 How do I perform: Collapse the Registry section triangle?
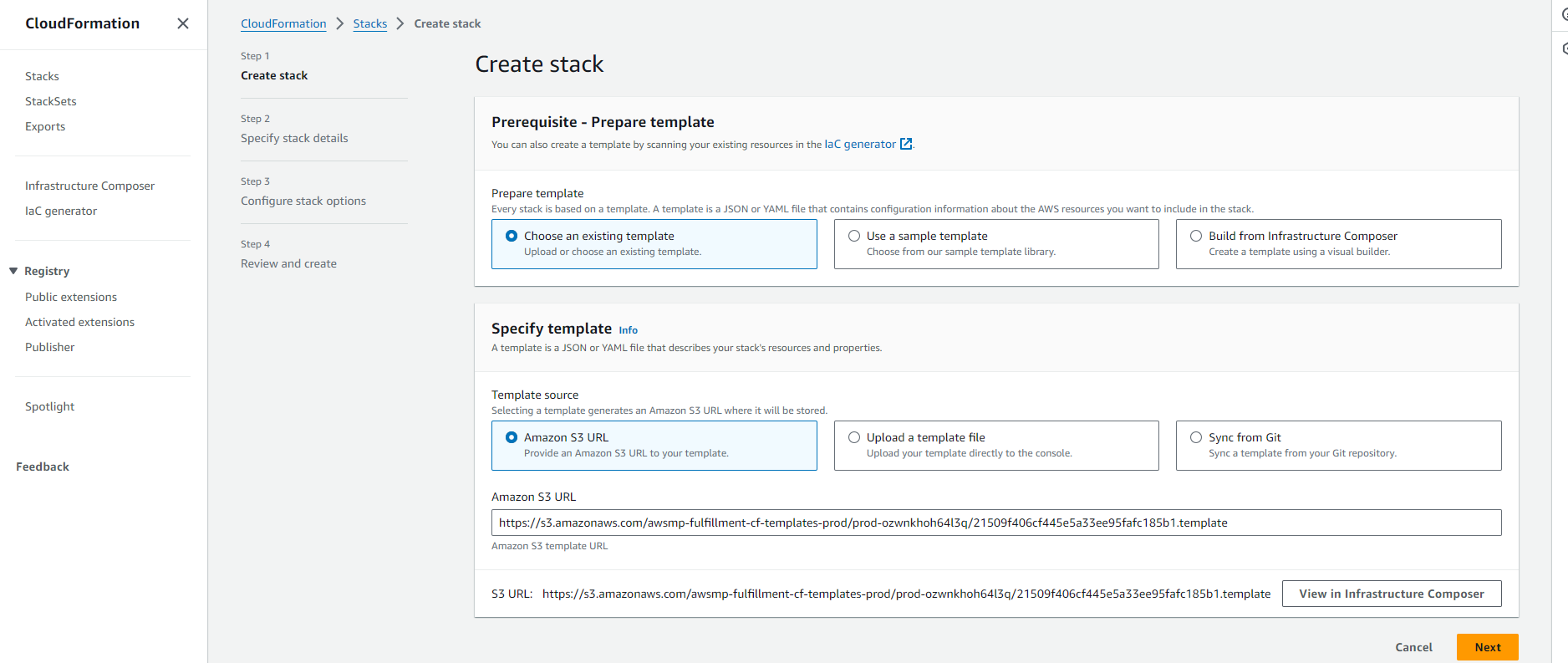coord(13,271)
